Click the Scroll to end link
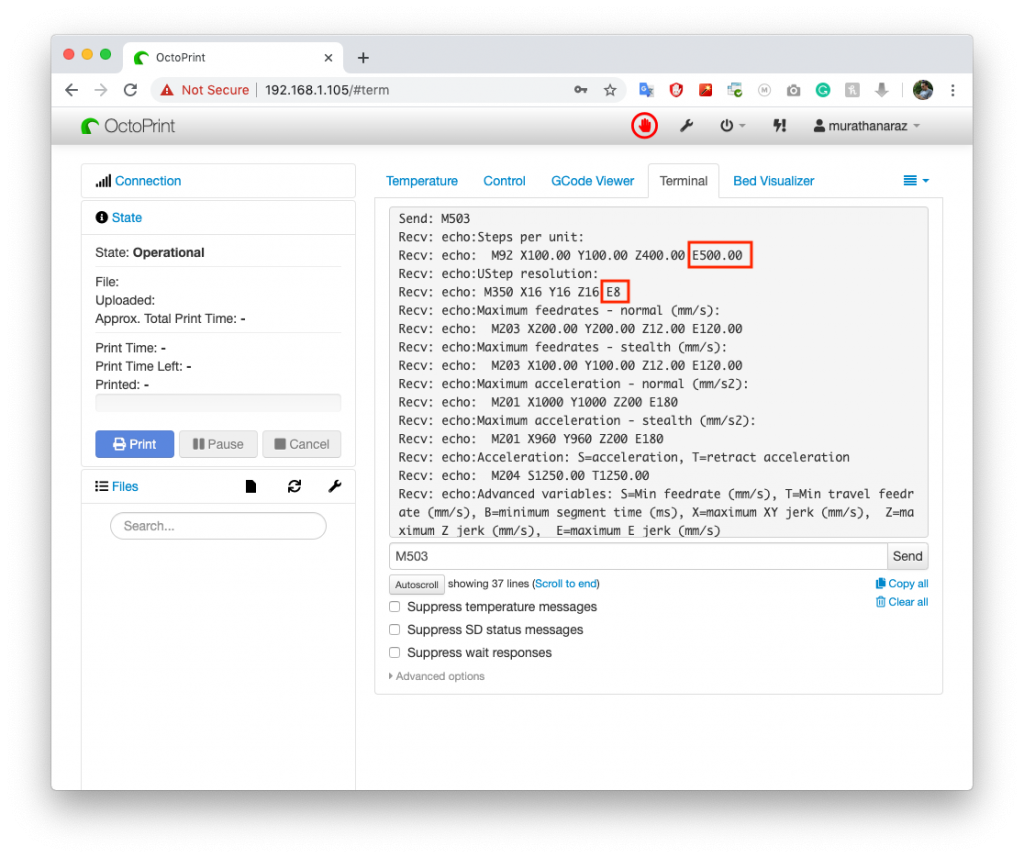This screenshot has height=858, width=1024. point(566,584)
